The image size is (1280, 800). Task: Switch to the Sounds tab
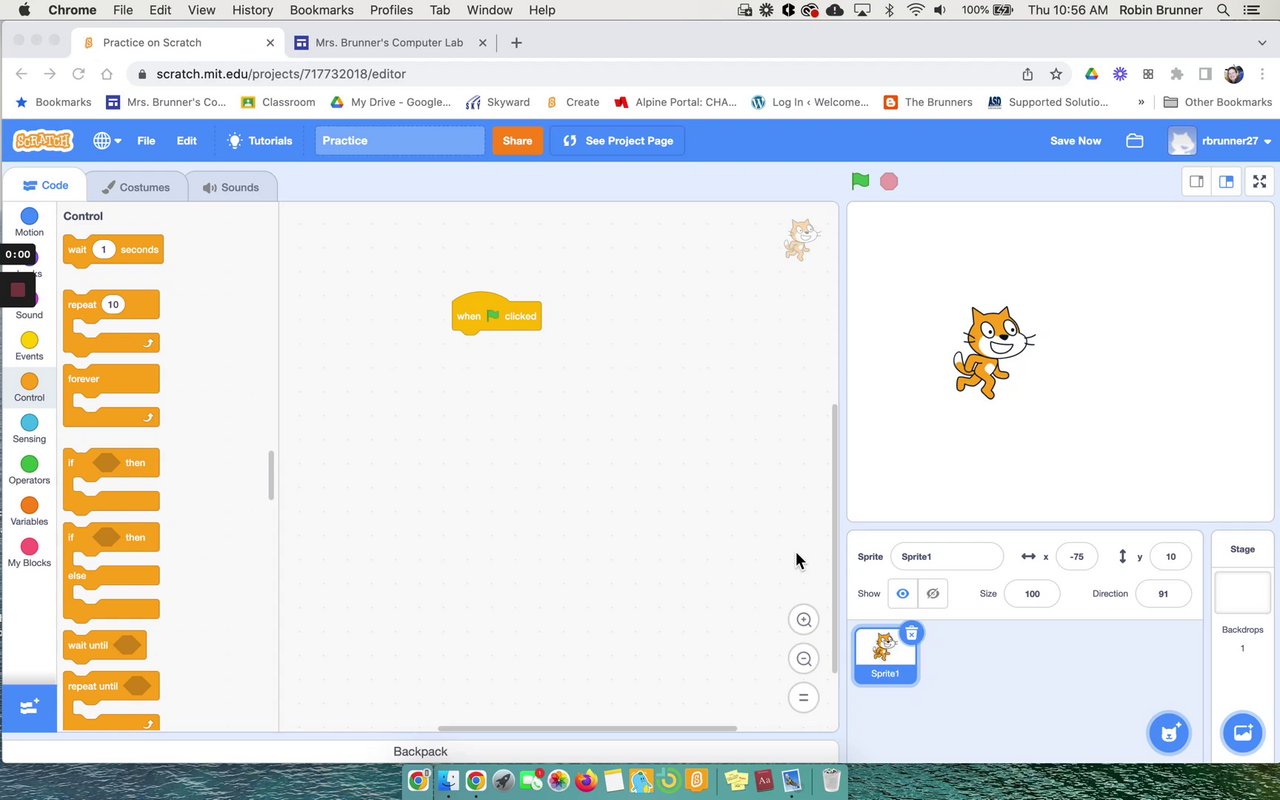pyautogui.click(x=231, y=187)
